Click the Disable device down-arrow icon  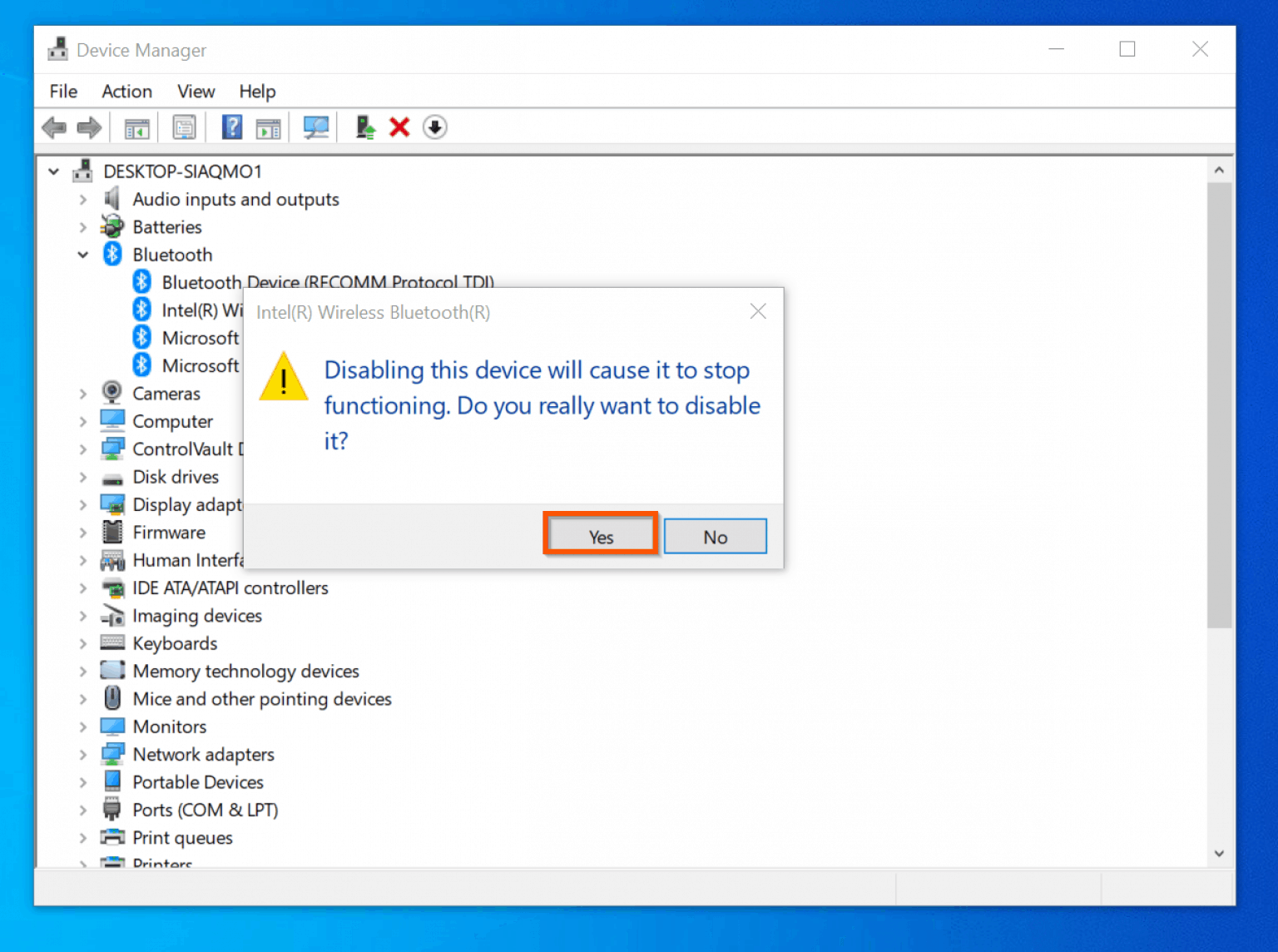434,126
